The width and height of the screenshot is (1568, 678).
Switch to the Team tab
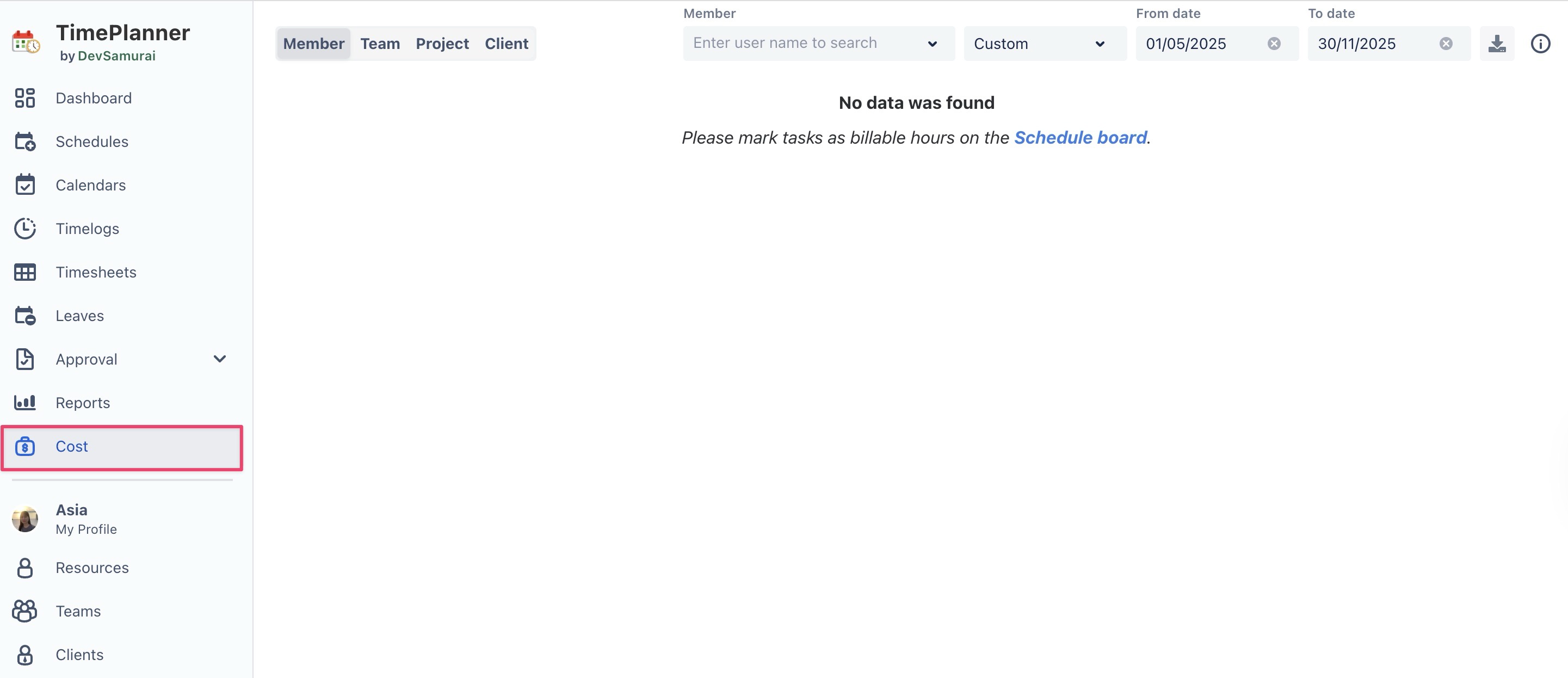[380, 44]
